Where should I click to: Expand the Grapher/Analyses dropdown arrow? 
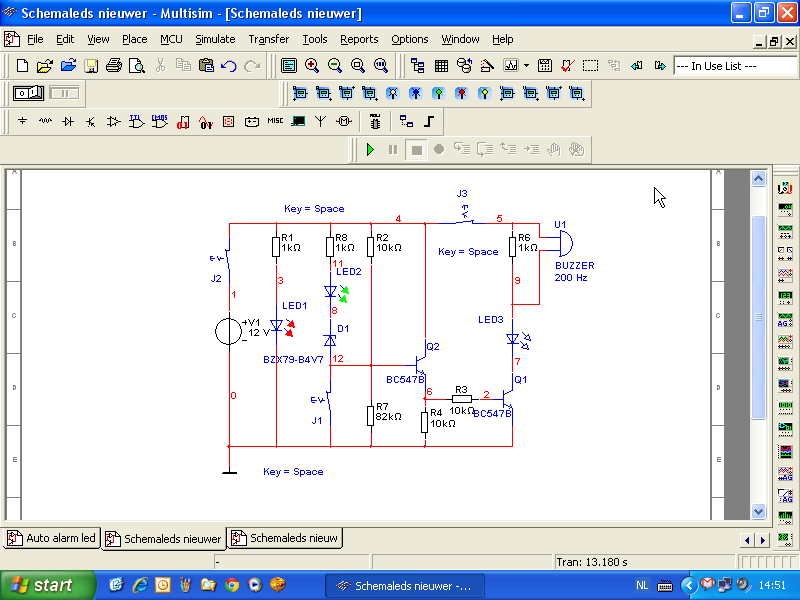(x=526, y=66)
